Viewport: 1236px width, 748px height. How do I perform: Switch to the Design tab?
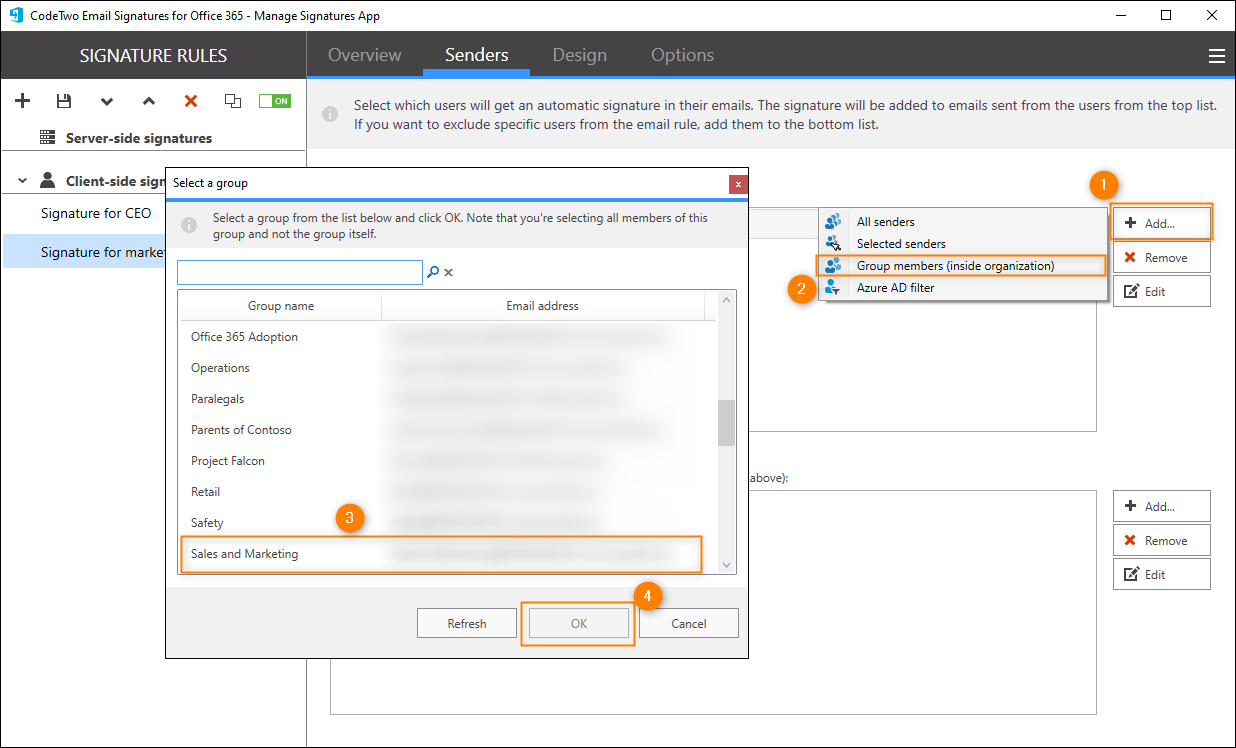(578, 55)
